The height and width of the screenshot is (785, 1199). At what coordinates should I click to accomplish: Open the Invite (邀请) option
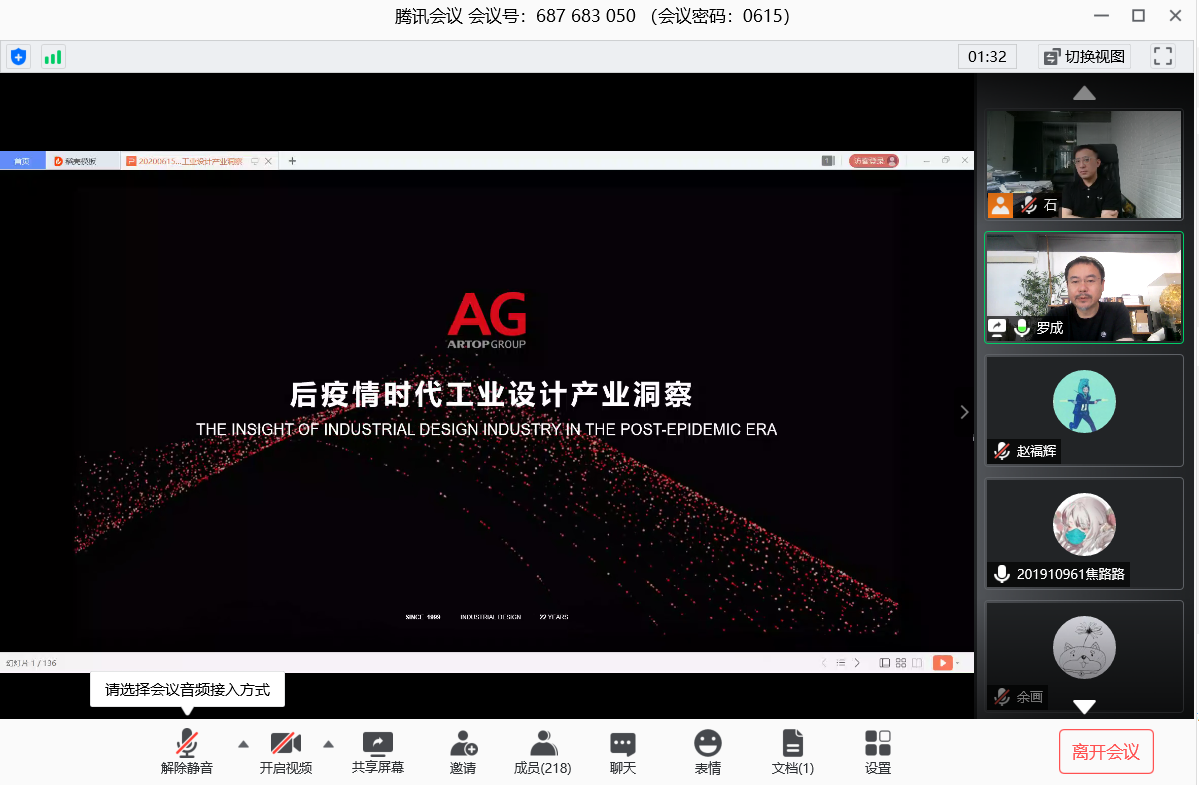tap(463, 753)
